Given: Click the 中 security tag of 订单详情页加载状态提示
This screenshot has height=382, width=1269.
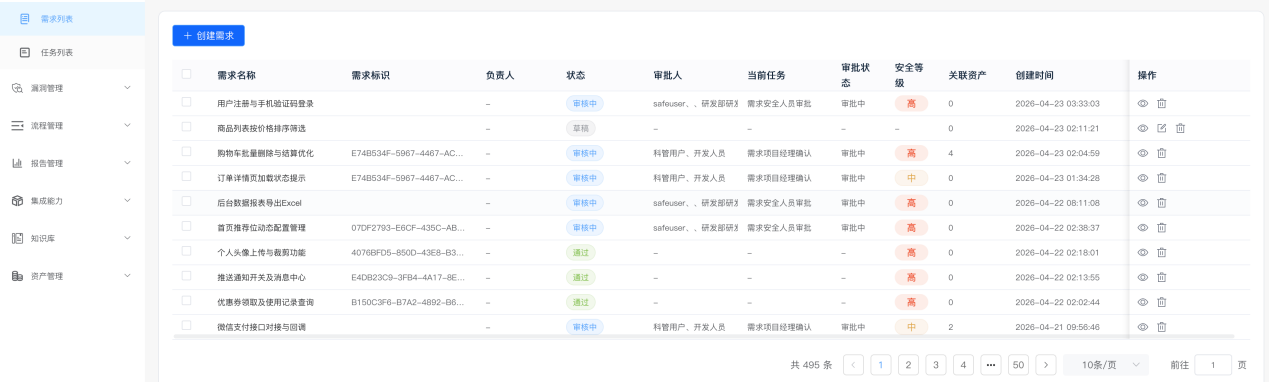Looking at the screenshot, I should (x=911, y=178).
